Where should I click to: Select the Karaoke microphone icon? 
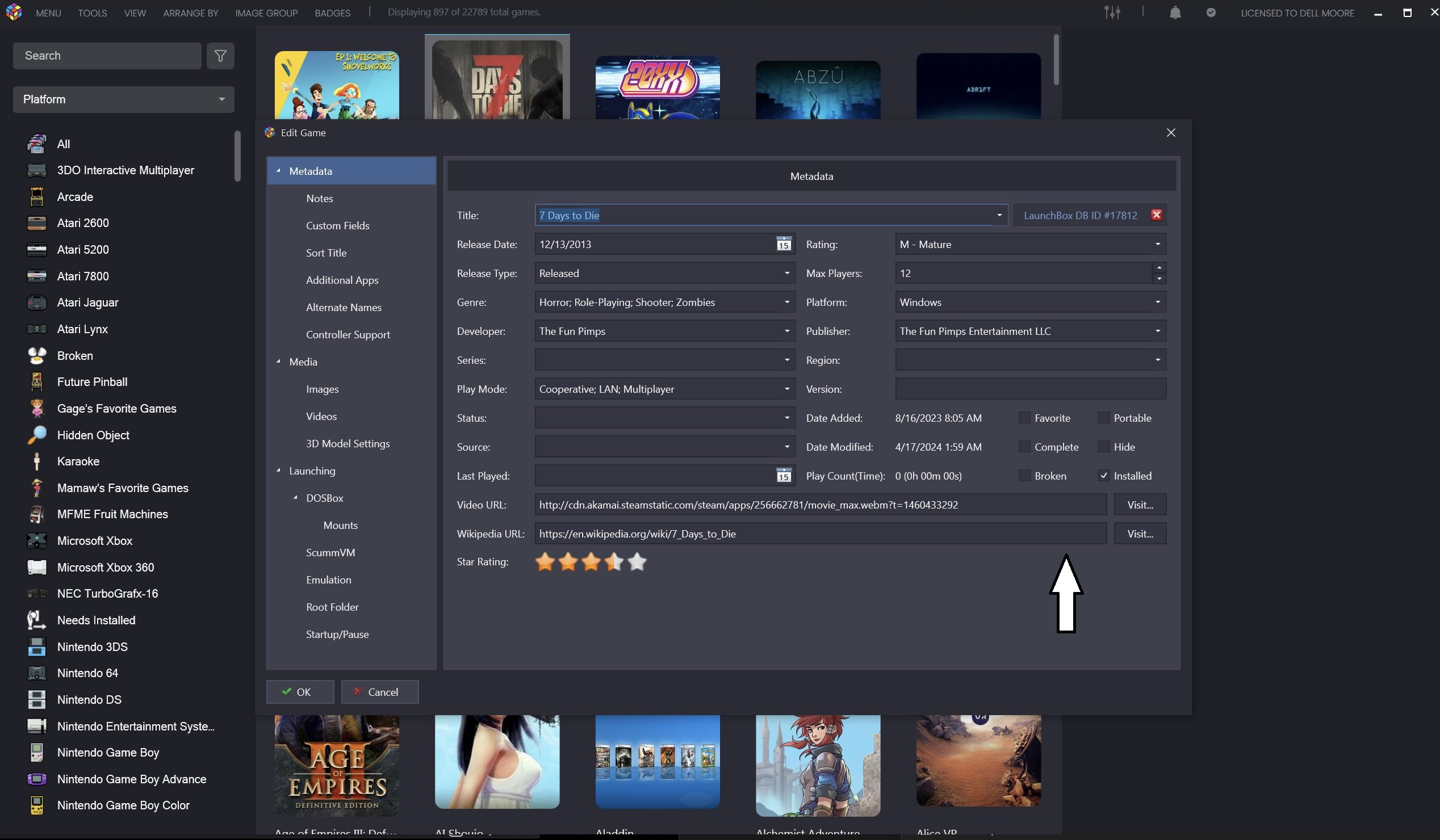coord(36,461)
